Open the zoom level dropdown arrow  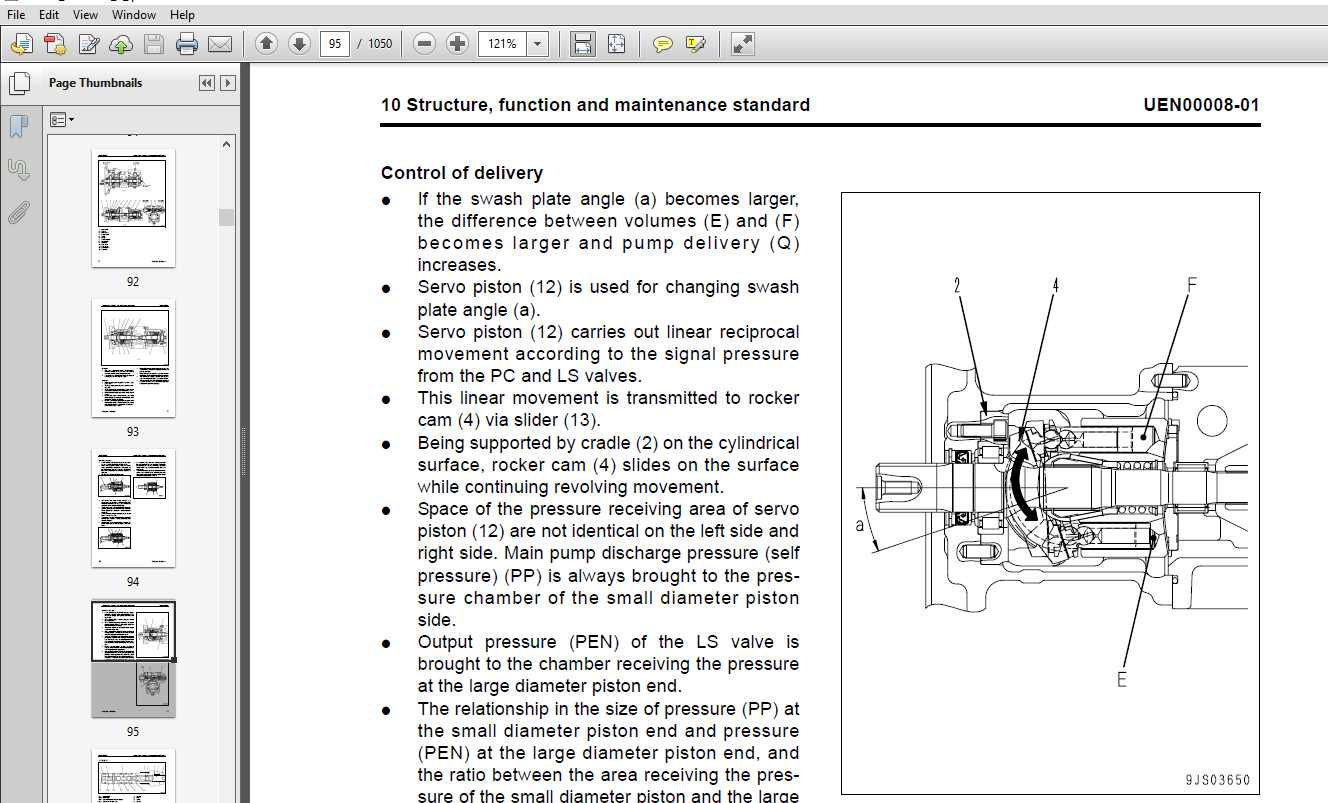pyautogui.click(x=538, y=44)
